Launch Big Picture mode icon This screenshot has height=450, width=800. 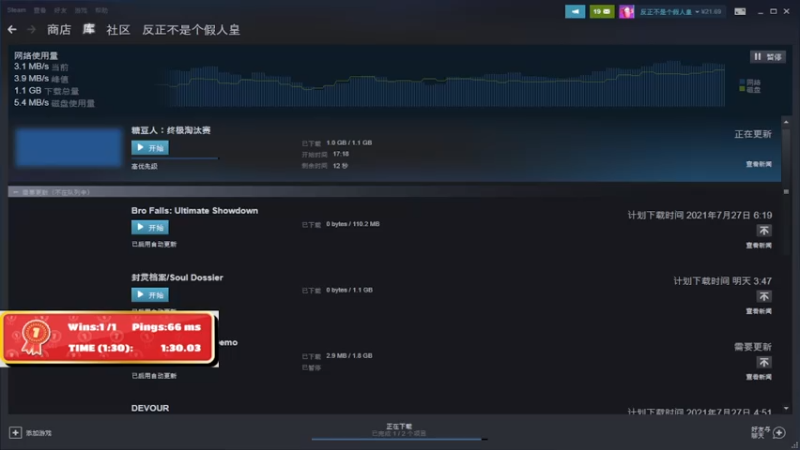pos(740,11)
